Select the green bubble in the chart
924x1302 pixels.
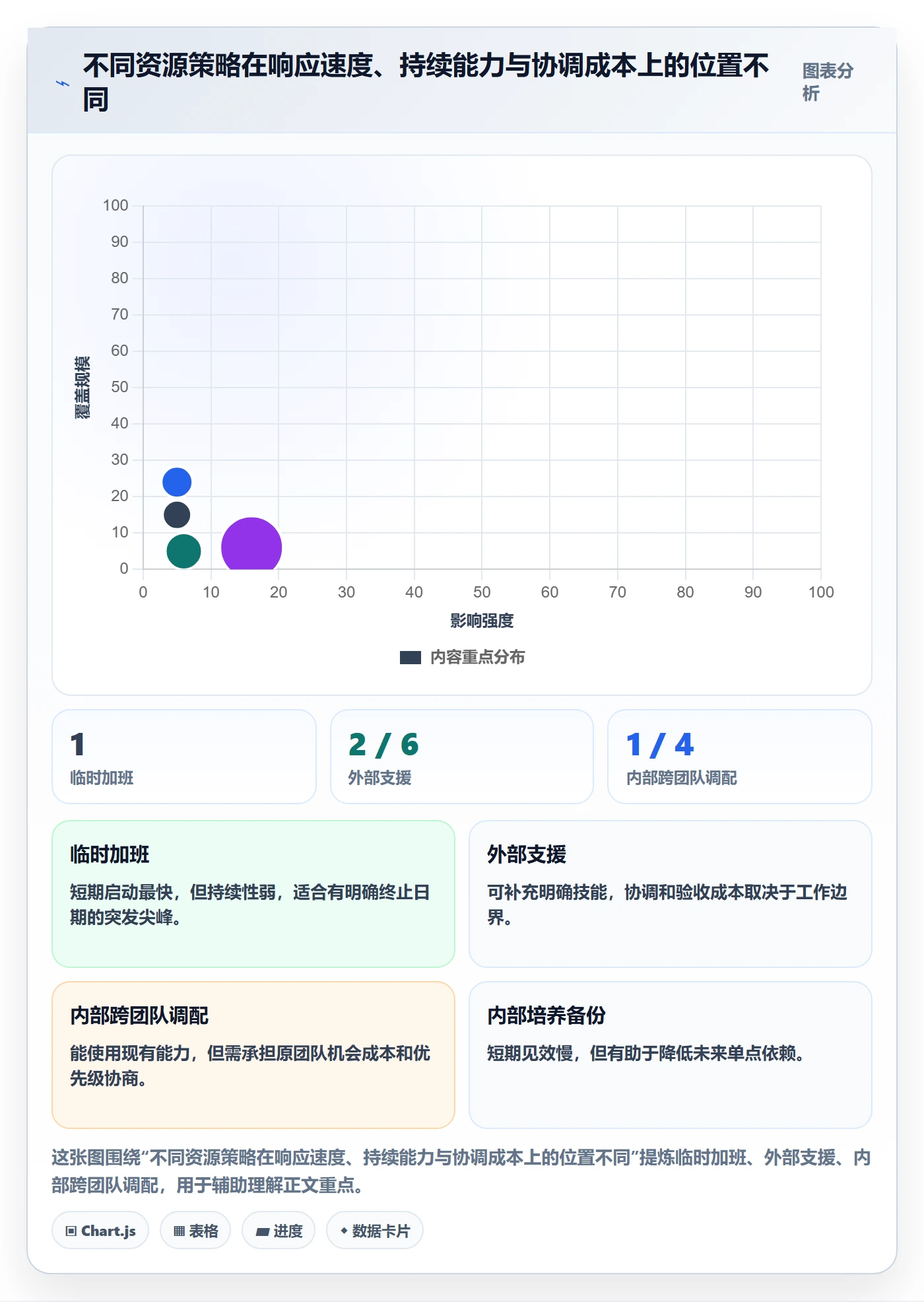[183, 551]
